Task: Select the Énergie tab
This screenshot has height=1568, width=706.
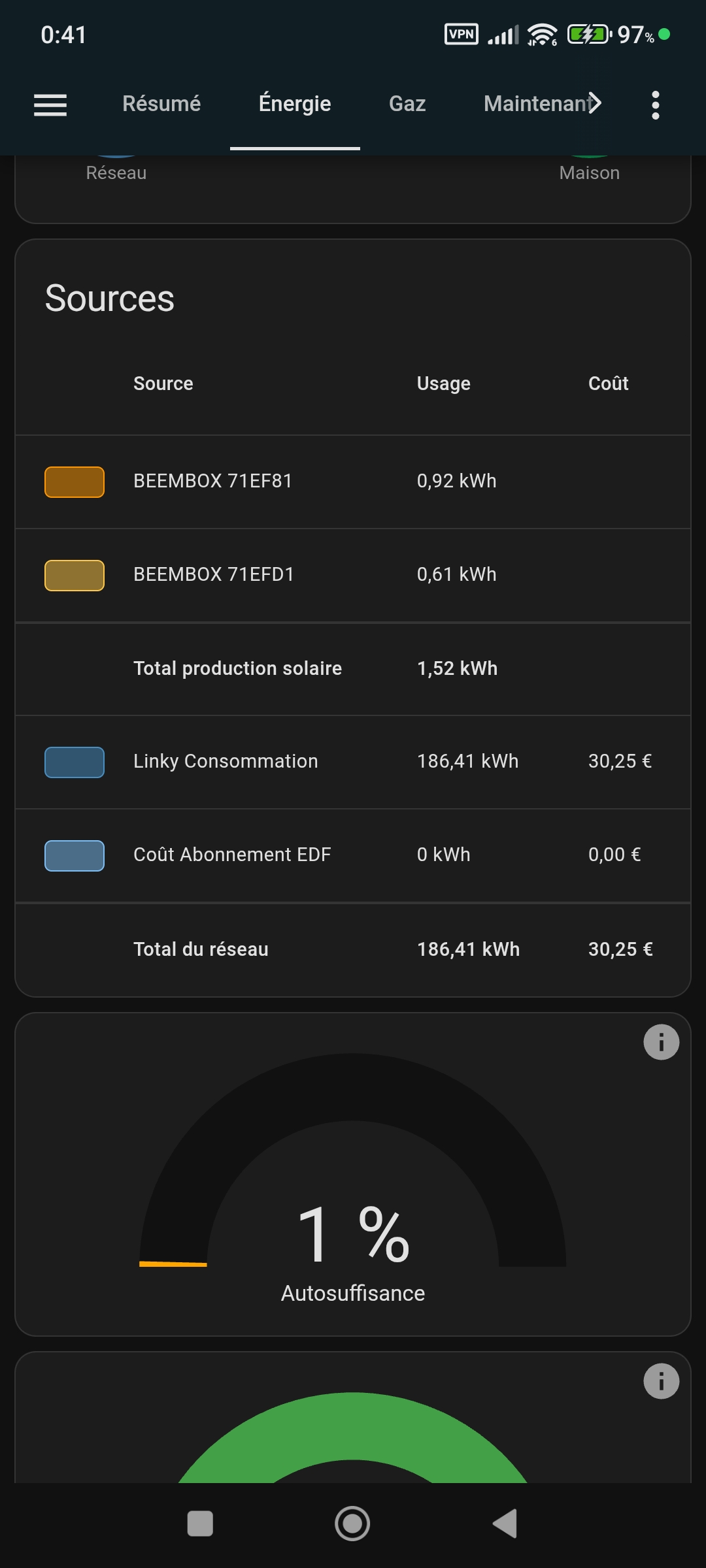Action: click(x=295, y=104)
